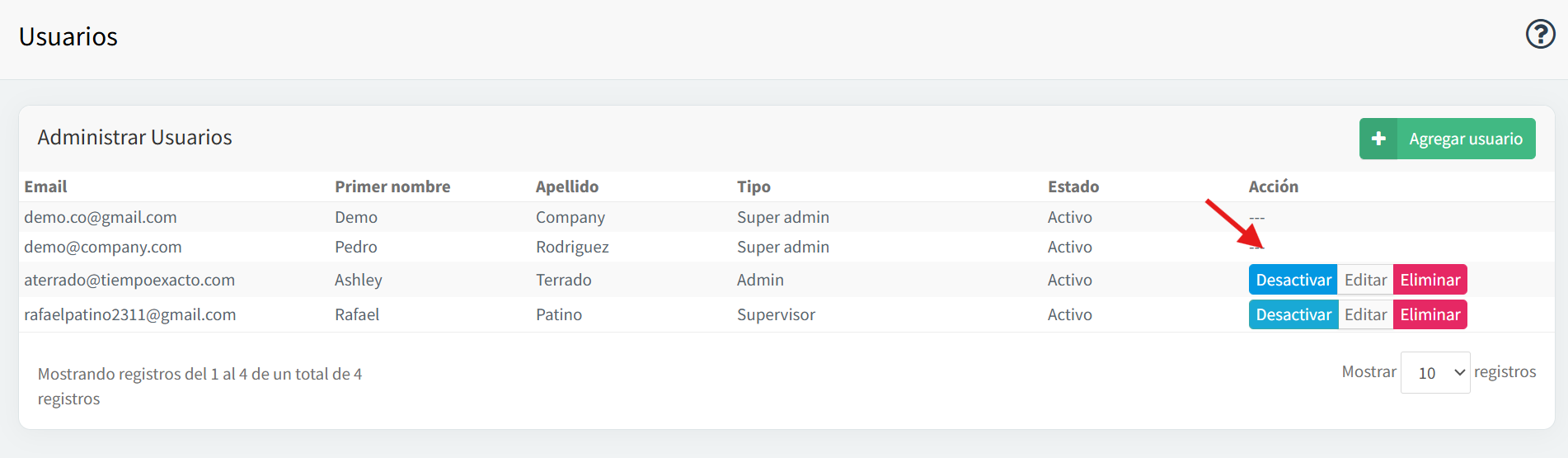Select the demo.co@gmail.com email cell
Image resolution: width=1568 pixels, height=458 pixels.
point(101,217)
